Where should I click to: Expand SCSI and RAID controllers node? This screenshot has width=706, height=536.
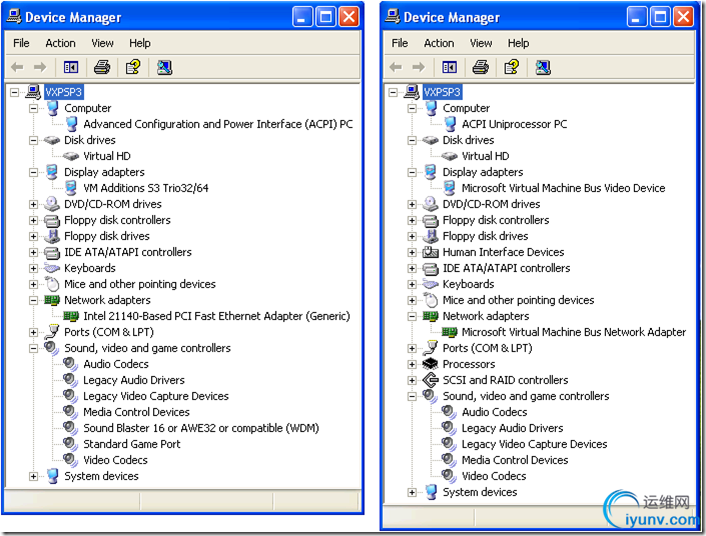point(412,380)
